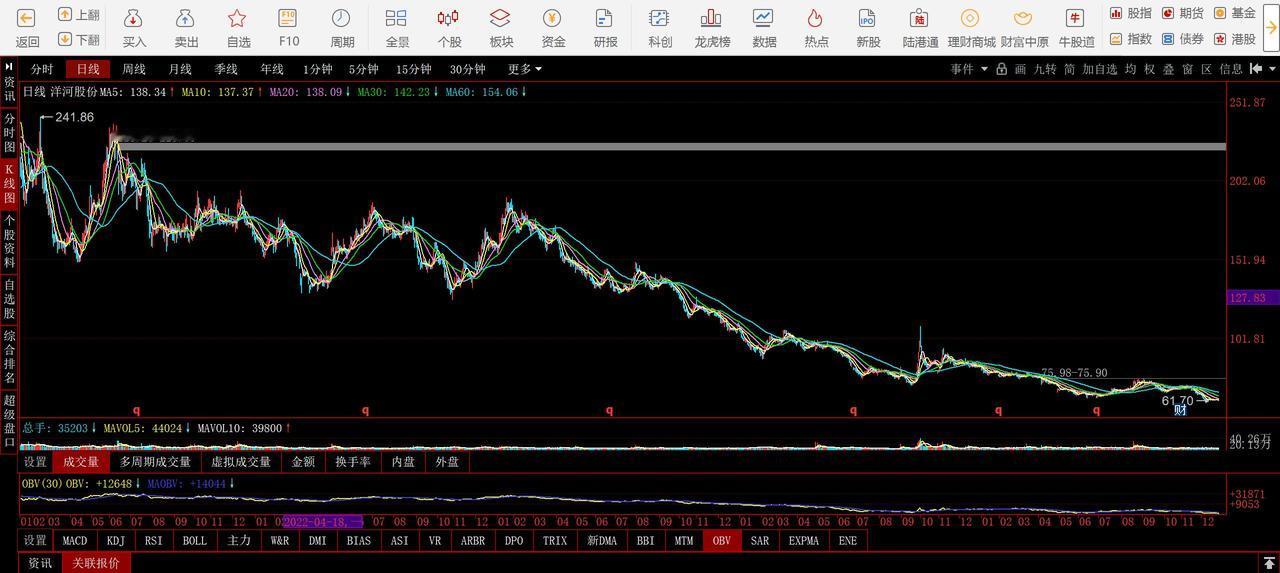
Task: Toggle 均 moving average lines
Action: coord(1130,69)
